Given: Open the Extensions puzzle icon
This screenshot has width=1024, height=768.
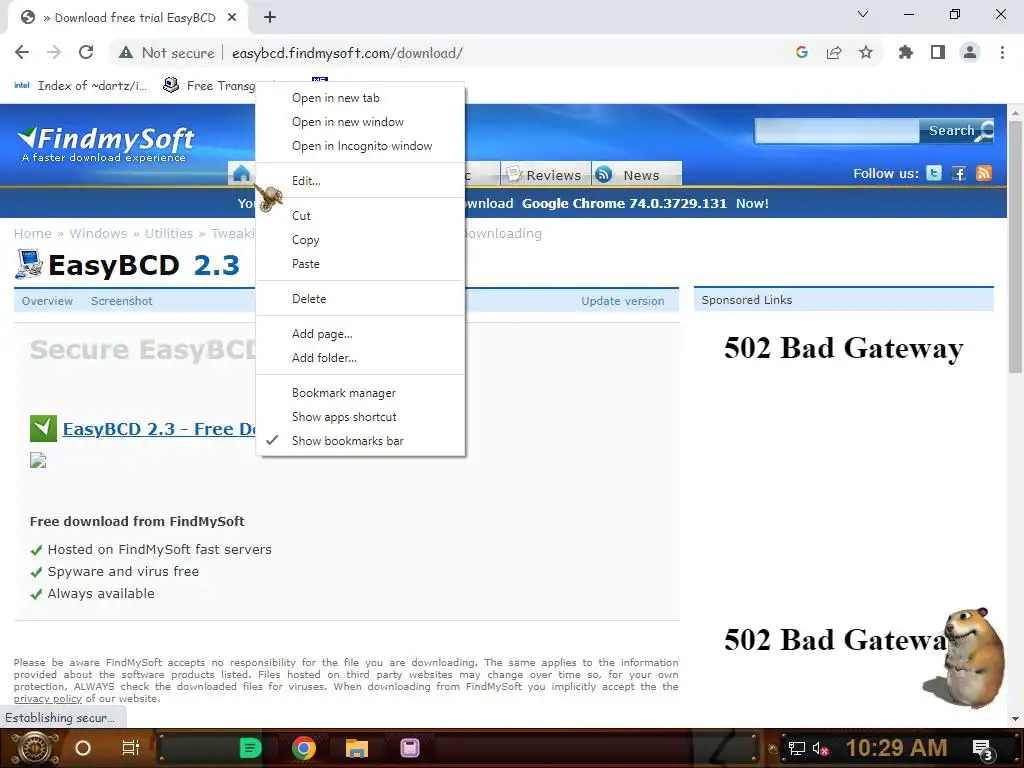Looking at the screenshot, I should coord(906,53).
